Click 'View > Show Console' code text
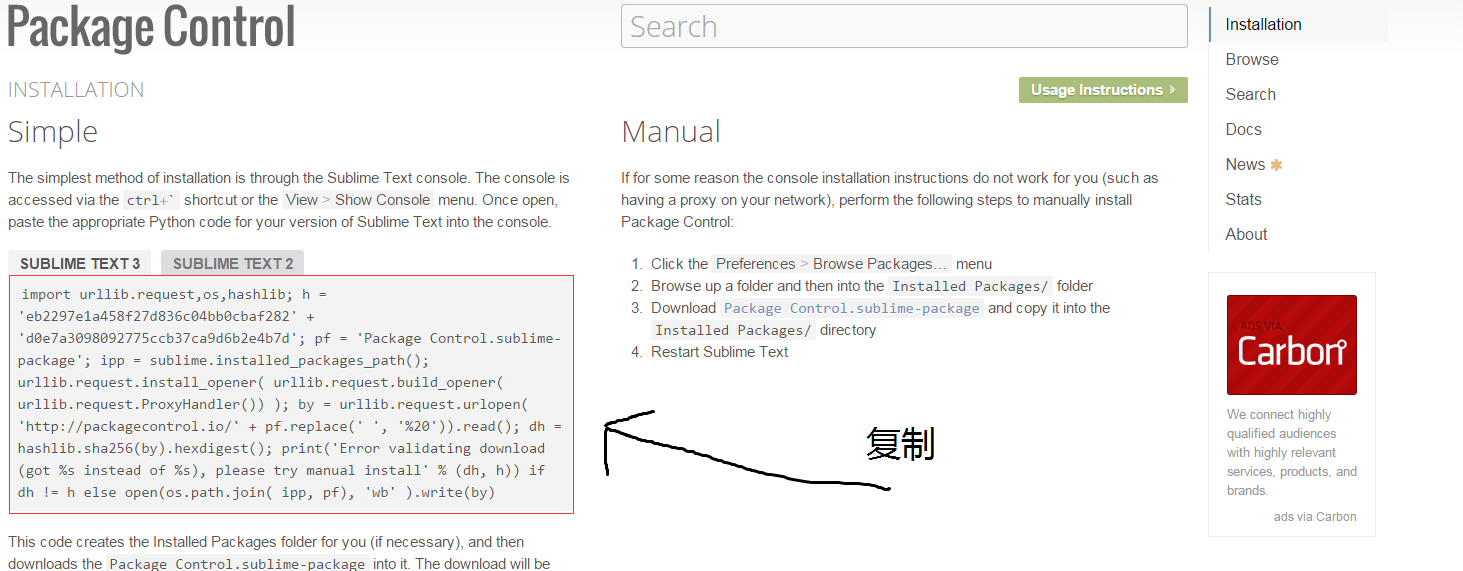1463x571 pixels. [x=358, y=200]
